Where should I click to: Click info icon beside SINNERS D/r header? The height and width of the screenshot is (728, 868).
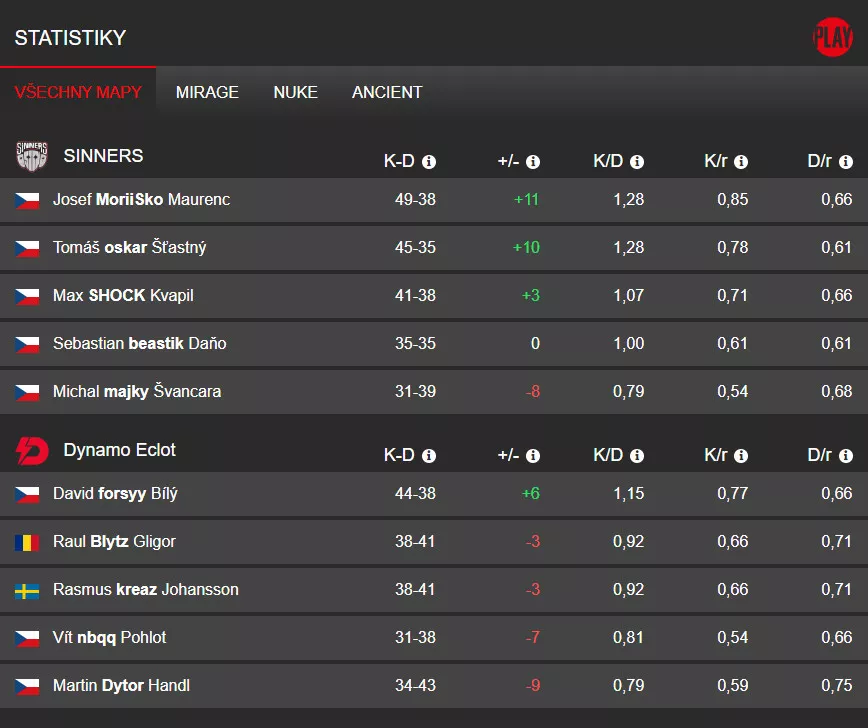845,162
